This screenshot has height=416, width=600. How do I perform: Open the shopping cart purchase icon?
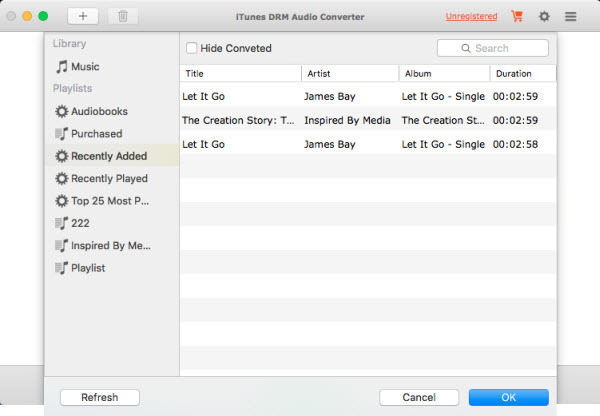point(517,16)
